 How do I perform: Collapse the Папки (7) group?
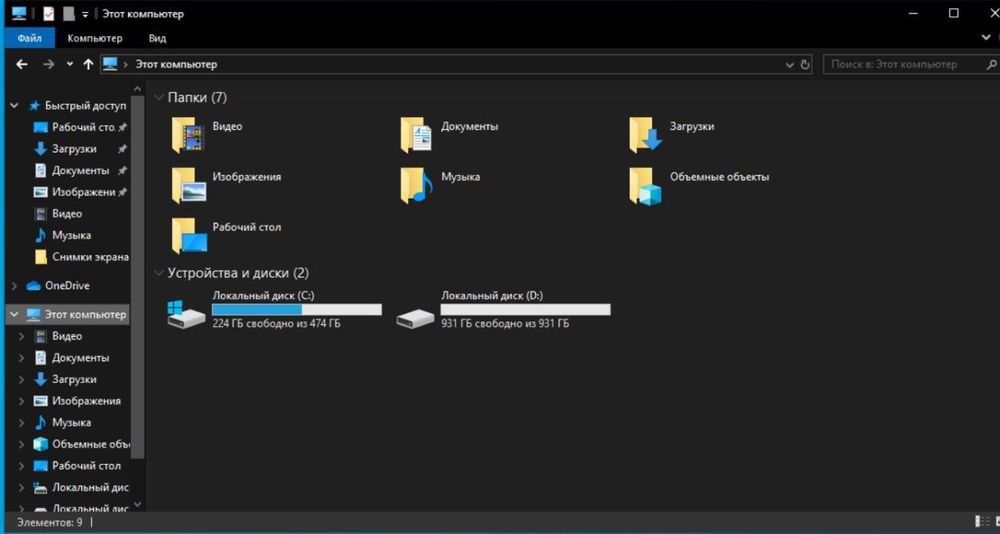pyautogui.click(x=159, y=98)
